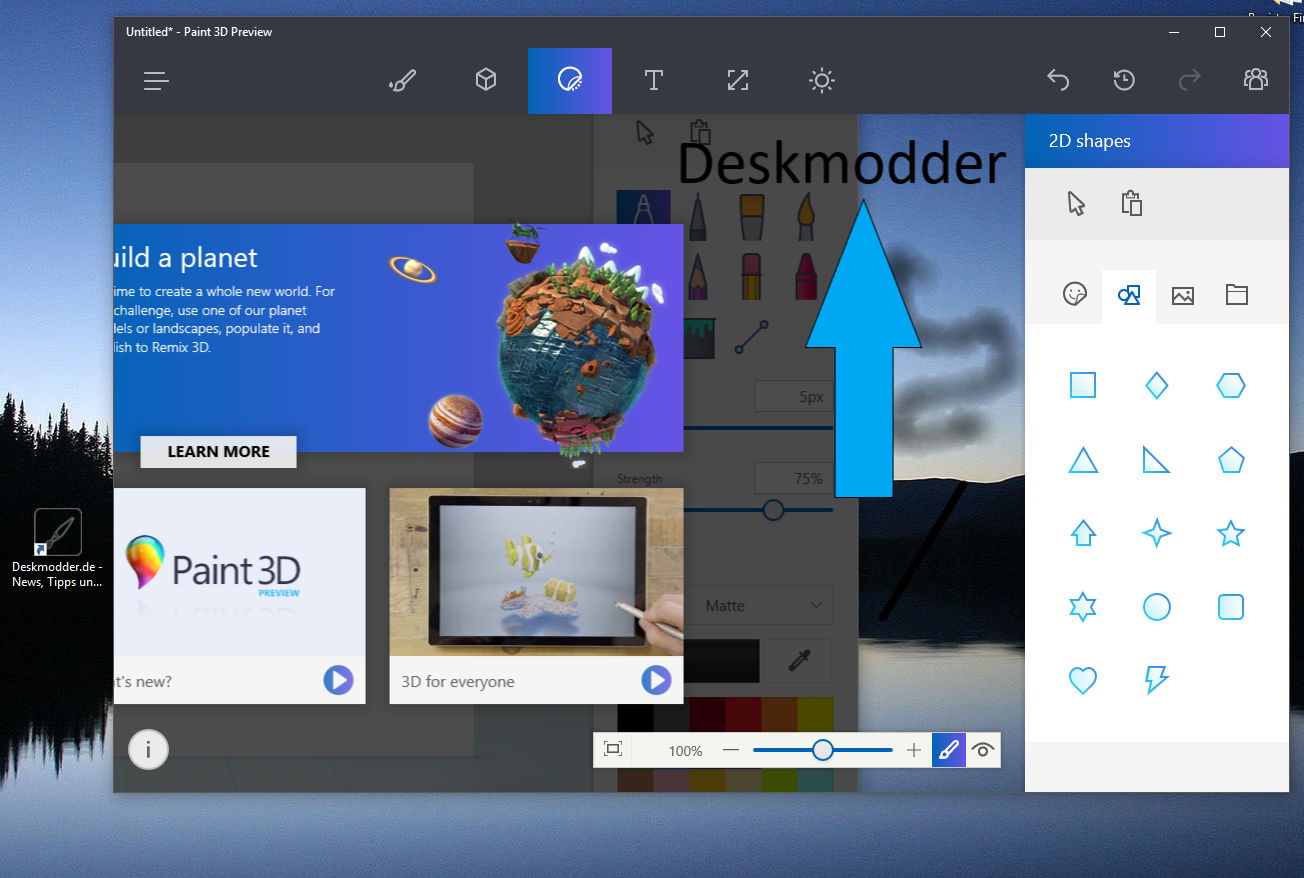
Task: Open the Effects sun icon
Action: 822,81
